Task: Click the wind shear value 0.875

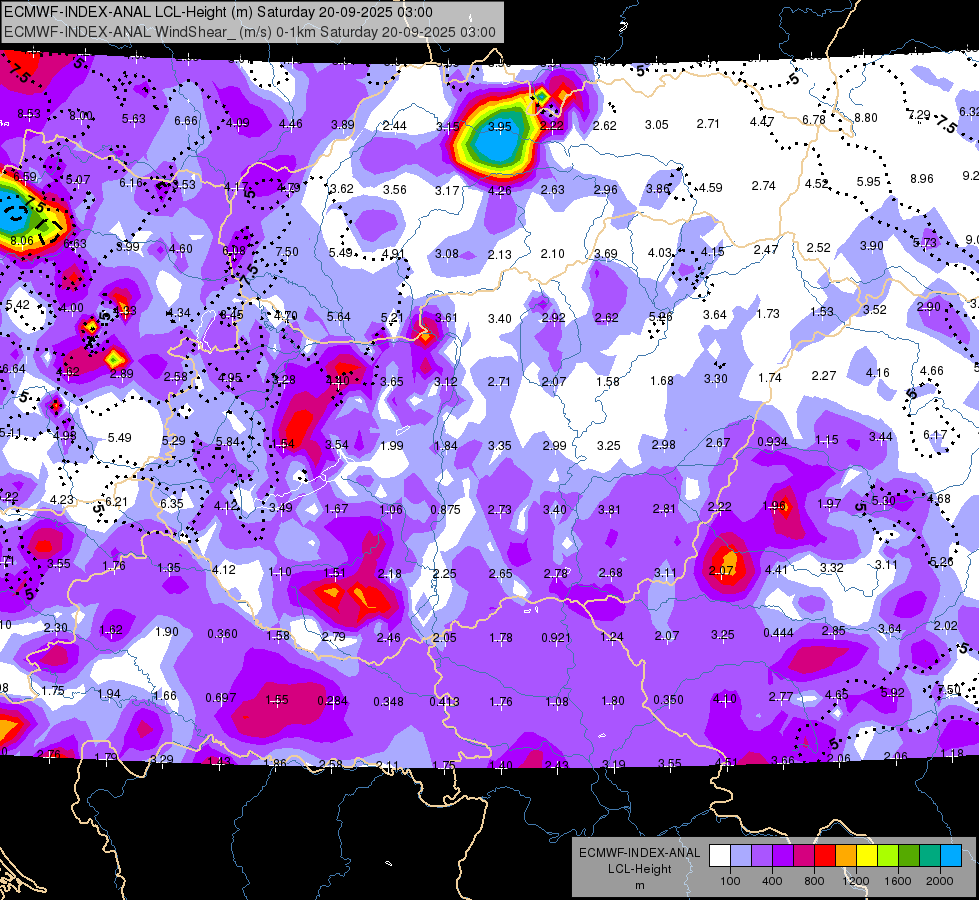Action: click(x=446, y=510)
